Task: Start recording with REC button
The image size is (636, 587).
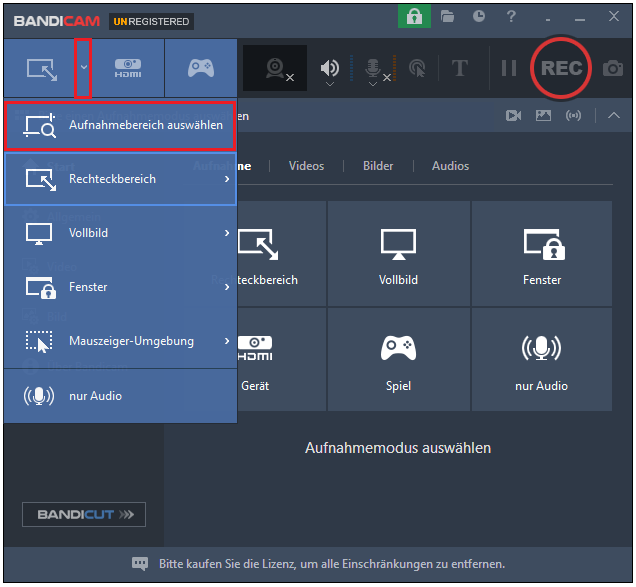Action: [561, 68]
